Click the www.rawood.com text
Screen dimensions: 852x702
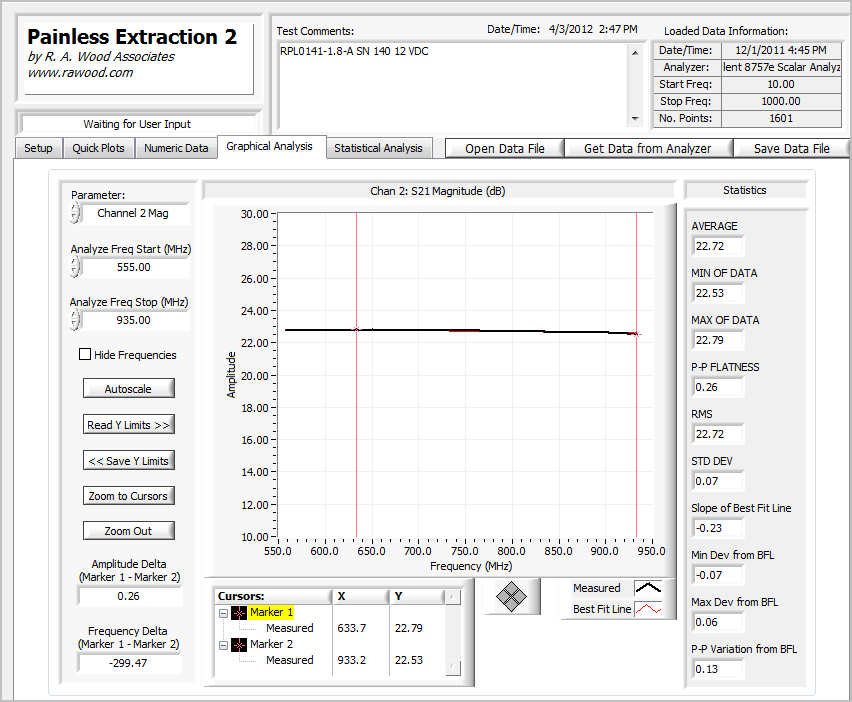80,73
